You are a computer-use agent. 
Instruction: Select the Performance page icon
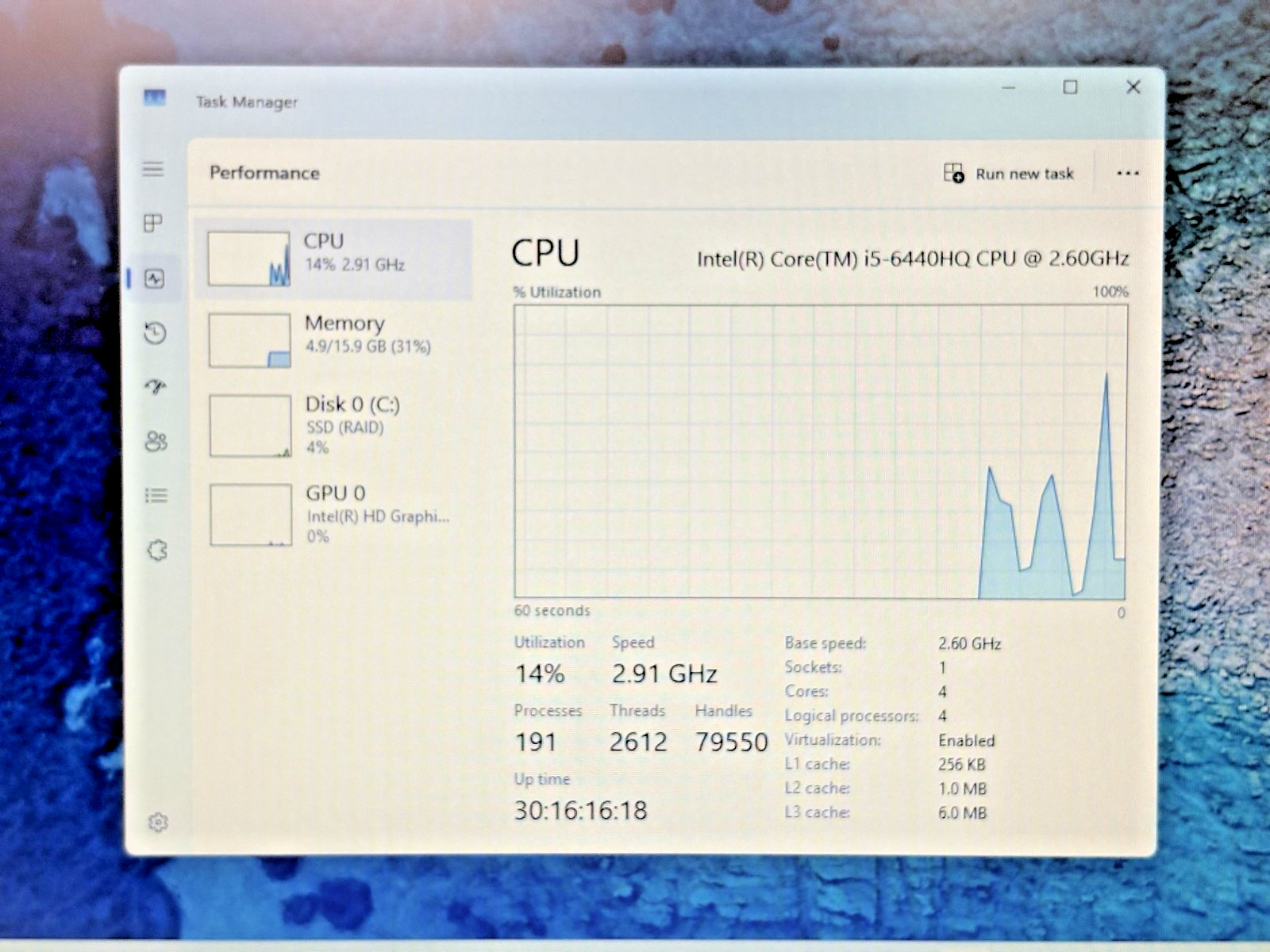pos(155,278)
